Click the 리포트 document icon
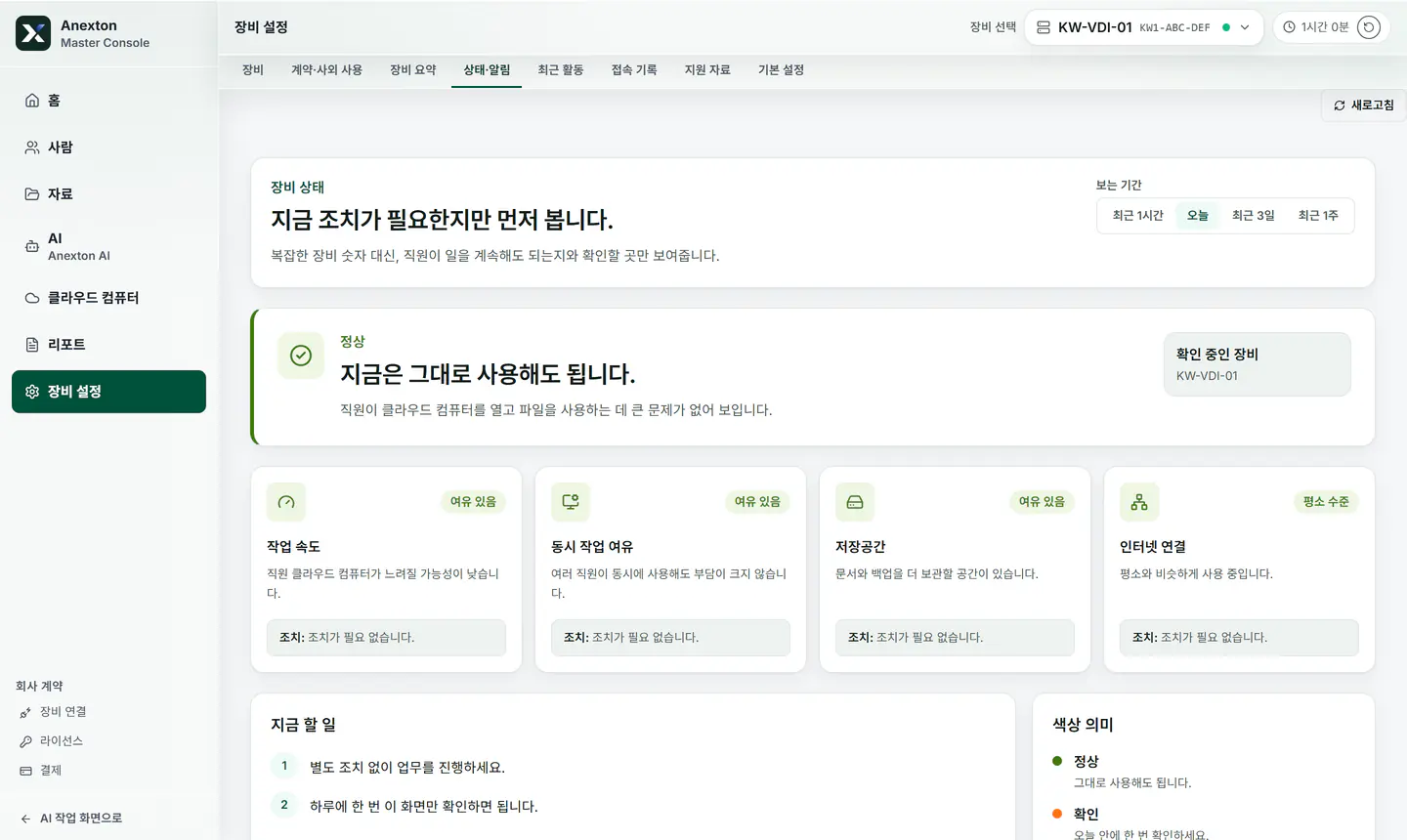 (x=32, y=345)
